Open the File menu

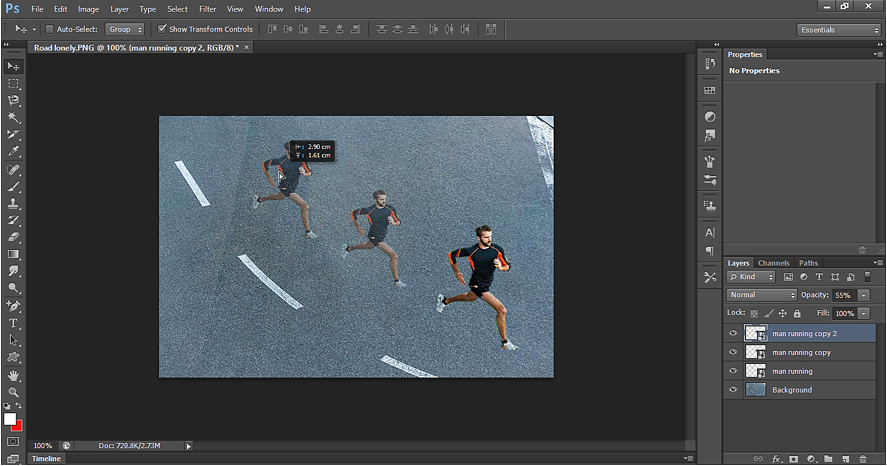coord(37,9)
